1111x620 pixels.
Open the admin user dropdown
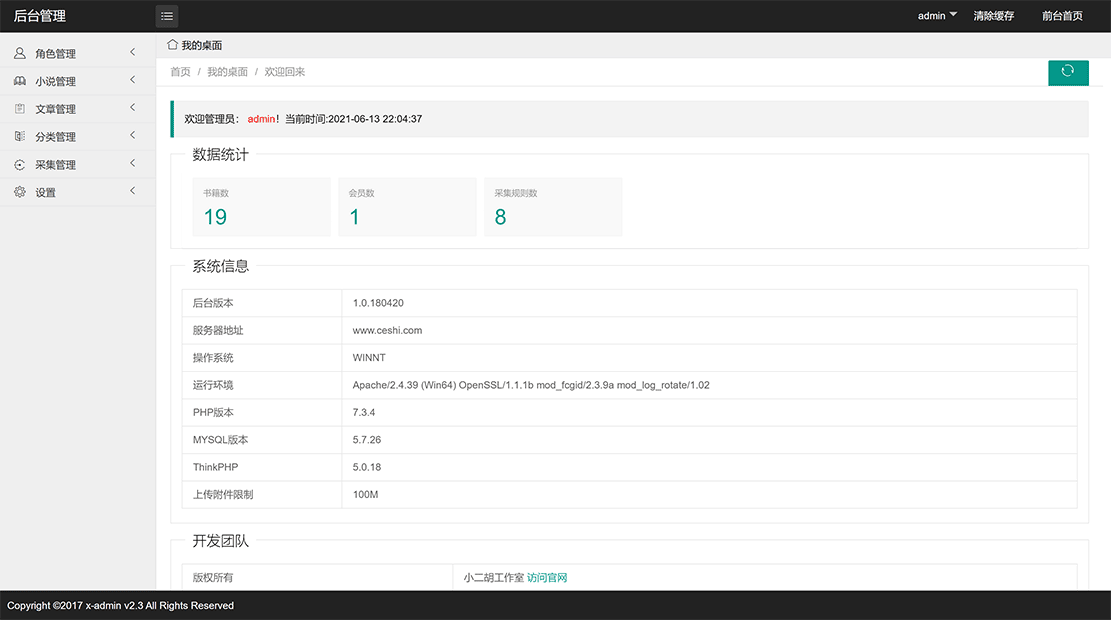[x=937, y=16]
